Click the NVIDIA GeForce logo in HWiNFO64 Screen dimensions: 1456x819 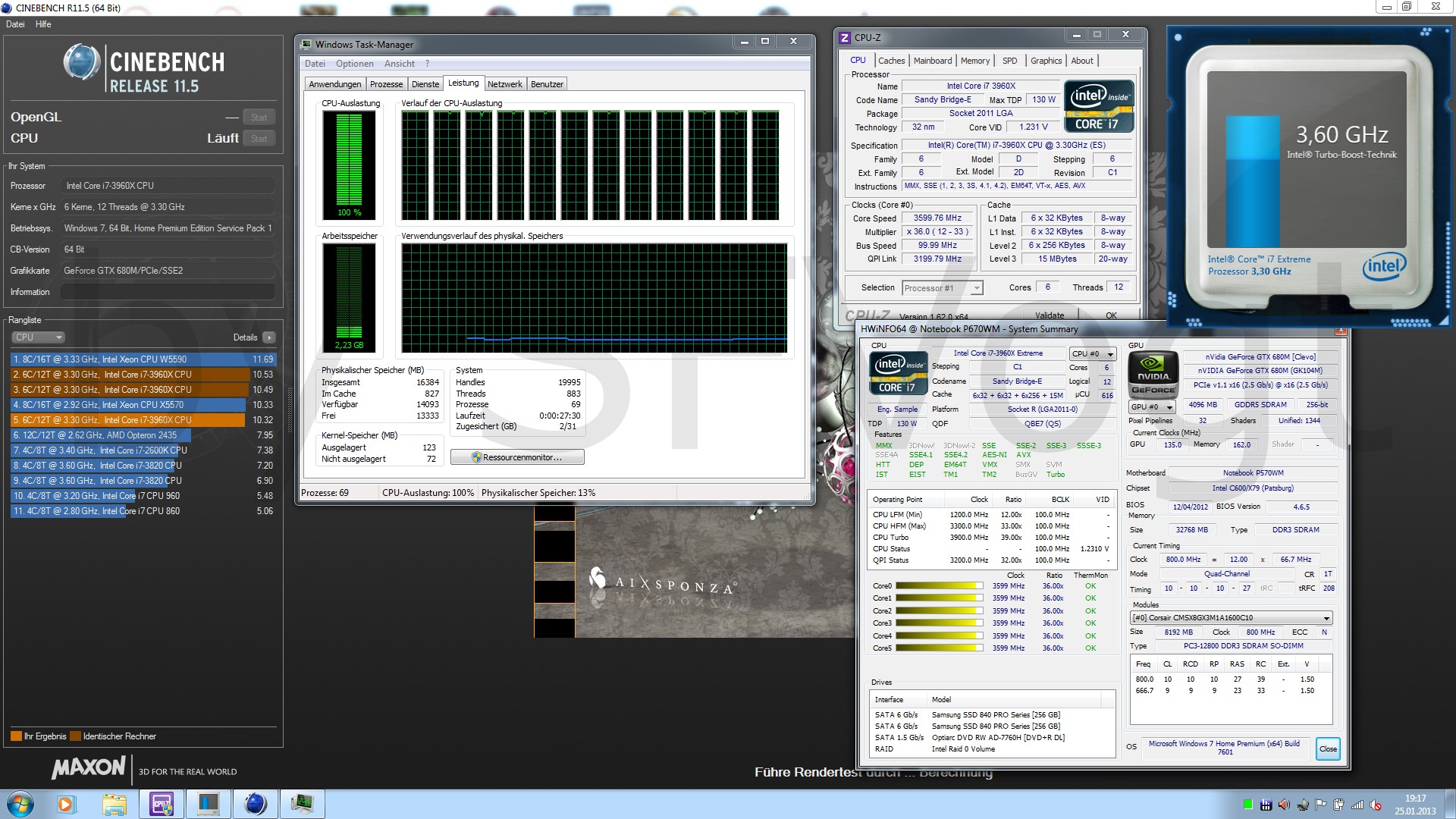coord(1153,375)
